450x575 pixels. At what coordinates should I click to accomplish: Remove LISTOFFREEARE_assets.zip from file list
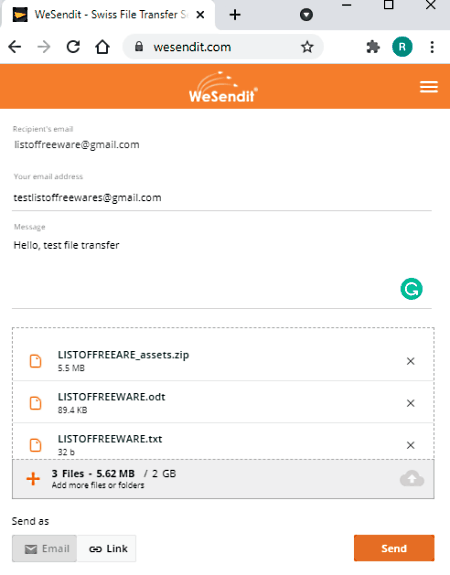(x=410, y=361)
